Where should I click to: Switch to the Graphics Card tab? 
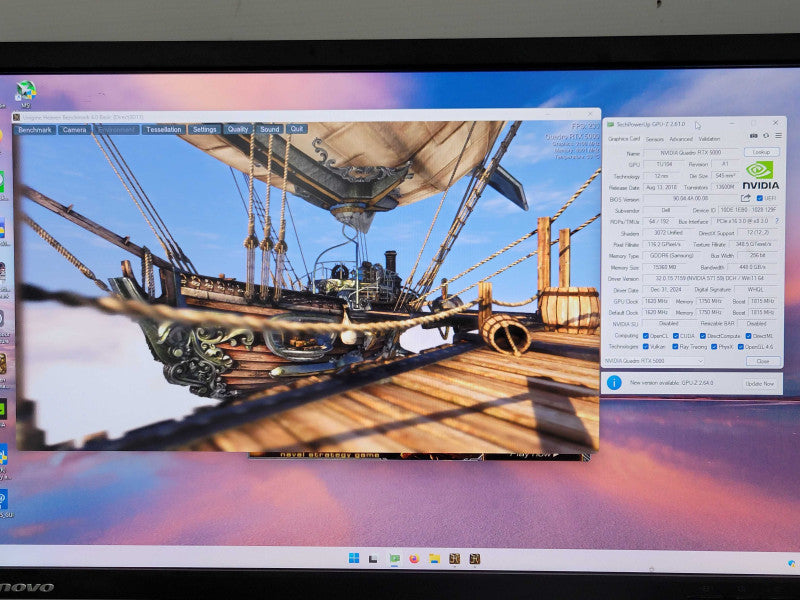pyautogui.click(x=623, y=139)
